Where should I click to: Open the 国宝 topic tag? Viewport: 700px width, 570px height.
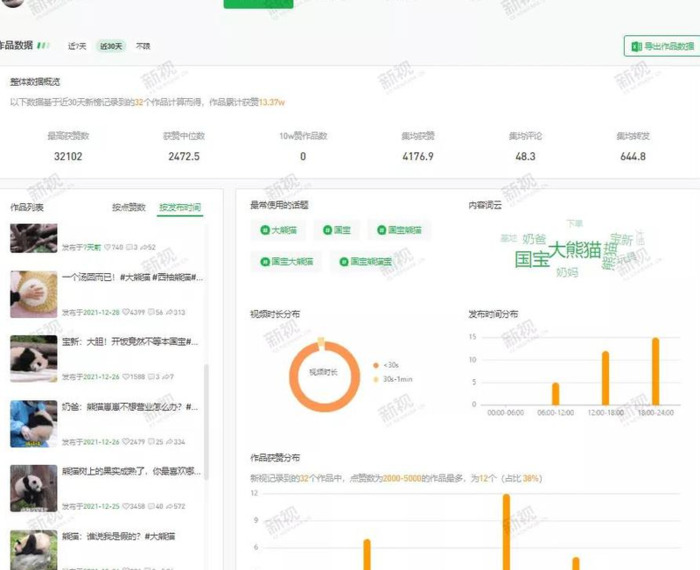(x=336, y=230)
